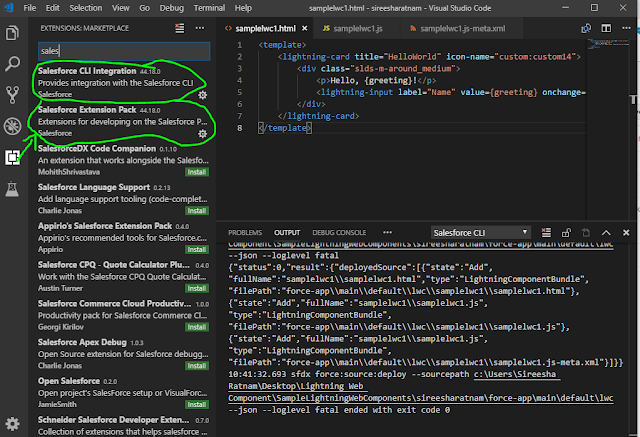This screenshot has height=437, width=640.
Task: Open the Debug view in activity bar
Action: click(12, 126)
